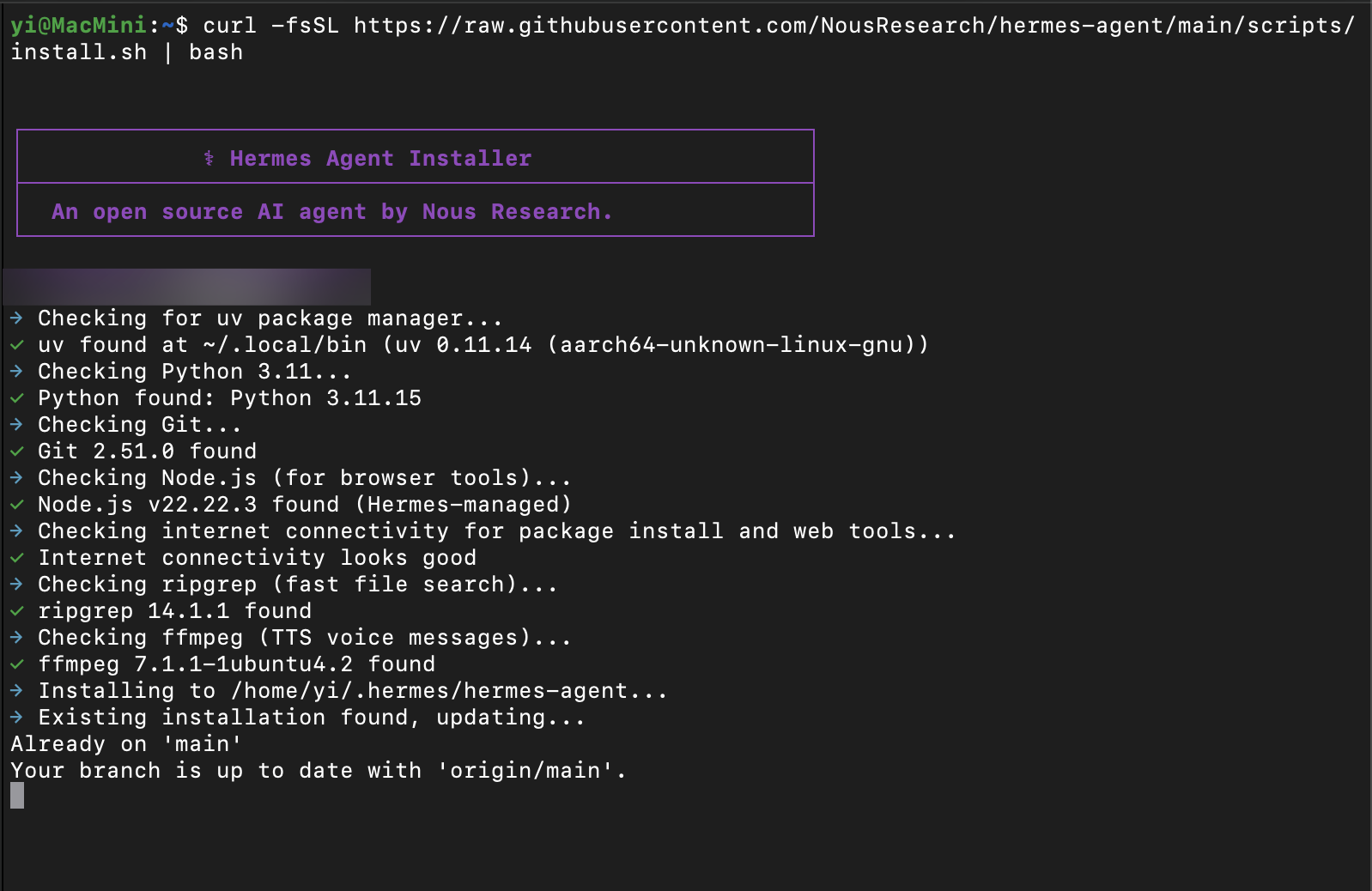Click the caduceus icon before Hermes Agent Installer
The height and width of the screenshot is (891, 1372).
point(209,158)
